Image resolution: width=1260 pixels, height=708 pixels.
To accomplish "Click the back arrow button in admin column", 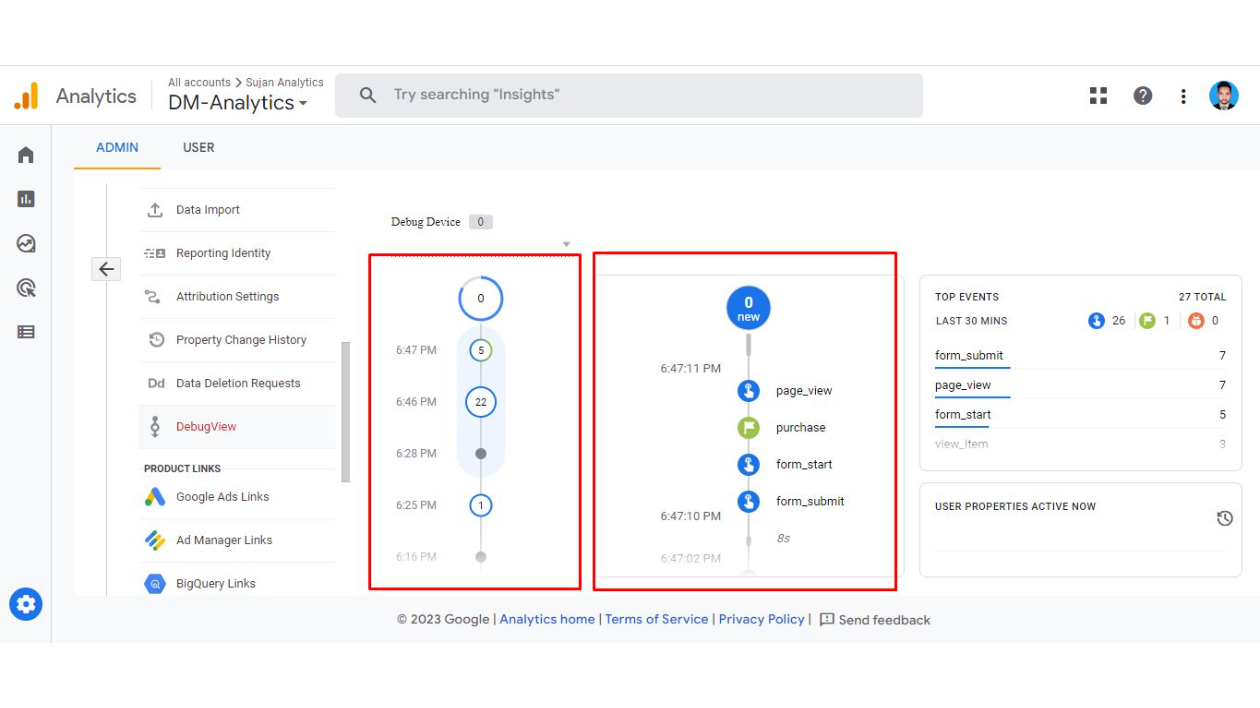I will pos(106,269).
